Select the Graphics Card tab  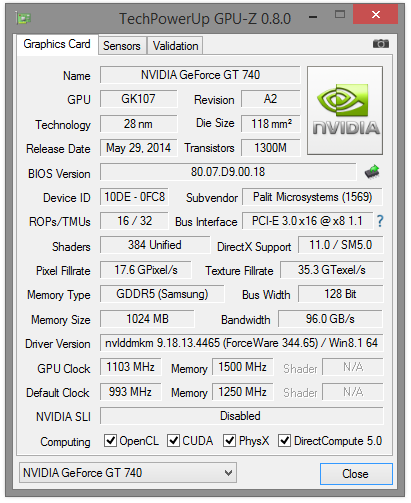pyautogui.click(x=57, y=44)
